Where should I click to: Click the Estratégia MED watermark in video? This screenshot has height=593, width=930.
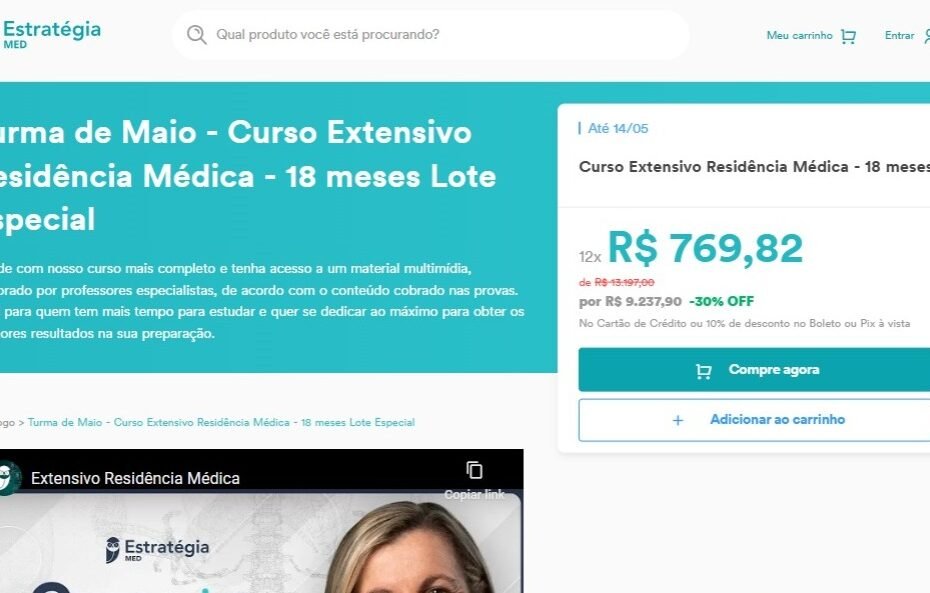157,549
